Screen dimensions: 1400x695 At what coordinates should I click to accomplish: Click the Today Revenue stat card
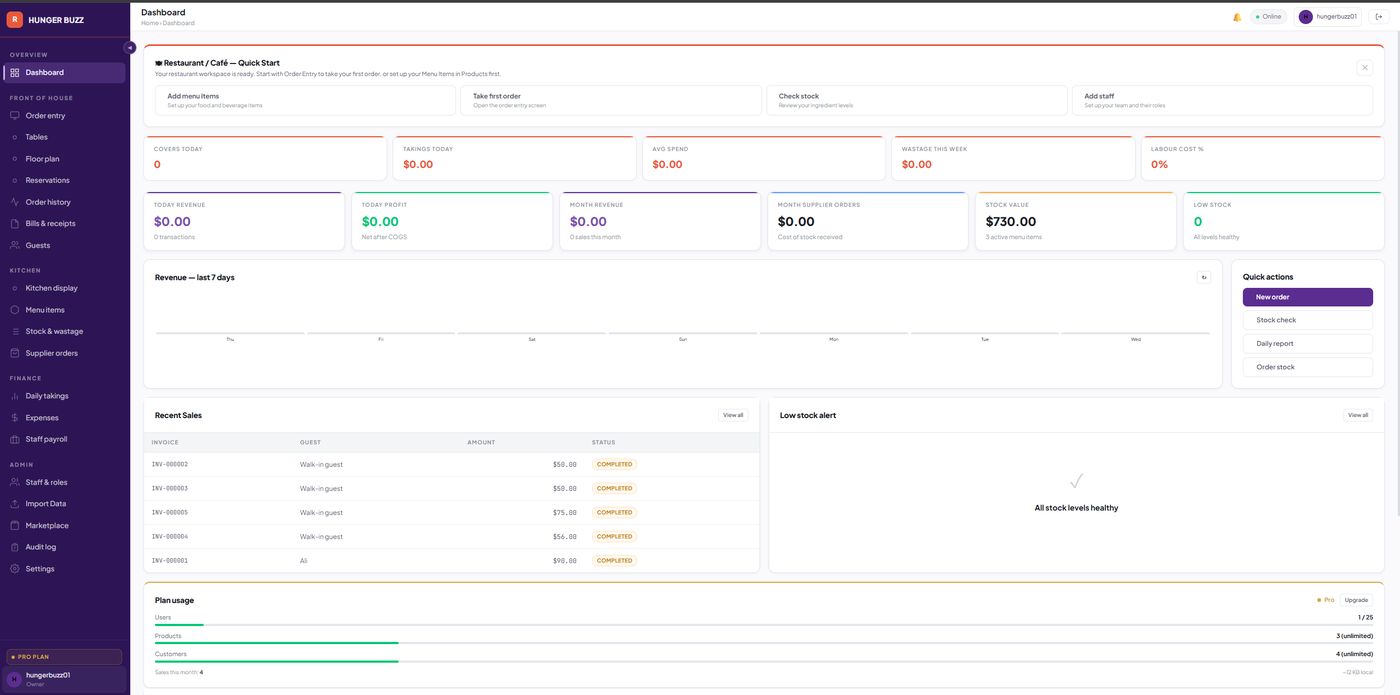point(244,221)
